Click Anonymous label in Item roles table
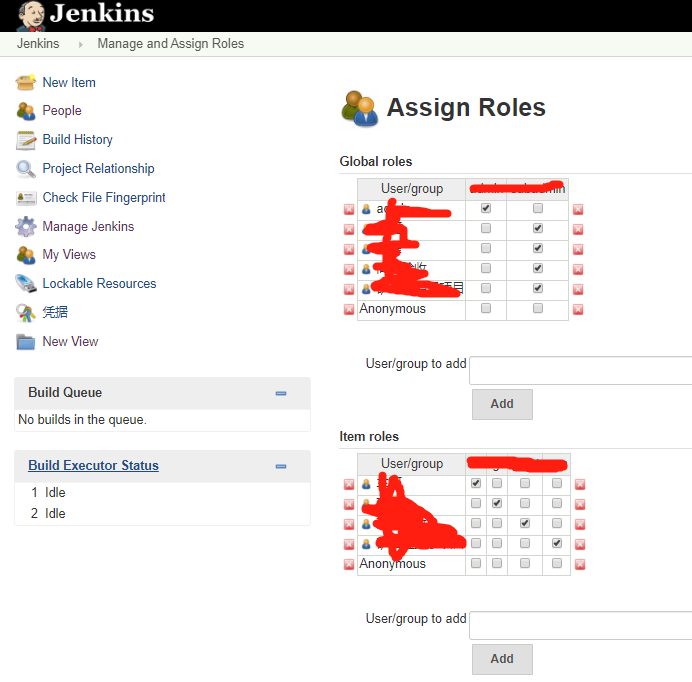 [392, 564]
